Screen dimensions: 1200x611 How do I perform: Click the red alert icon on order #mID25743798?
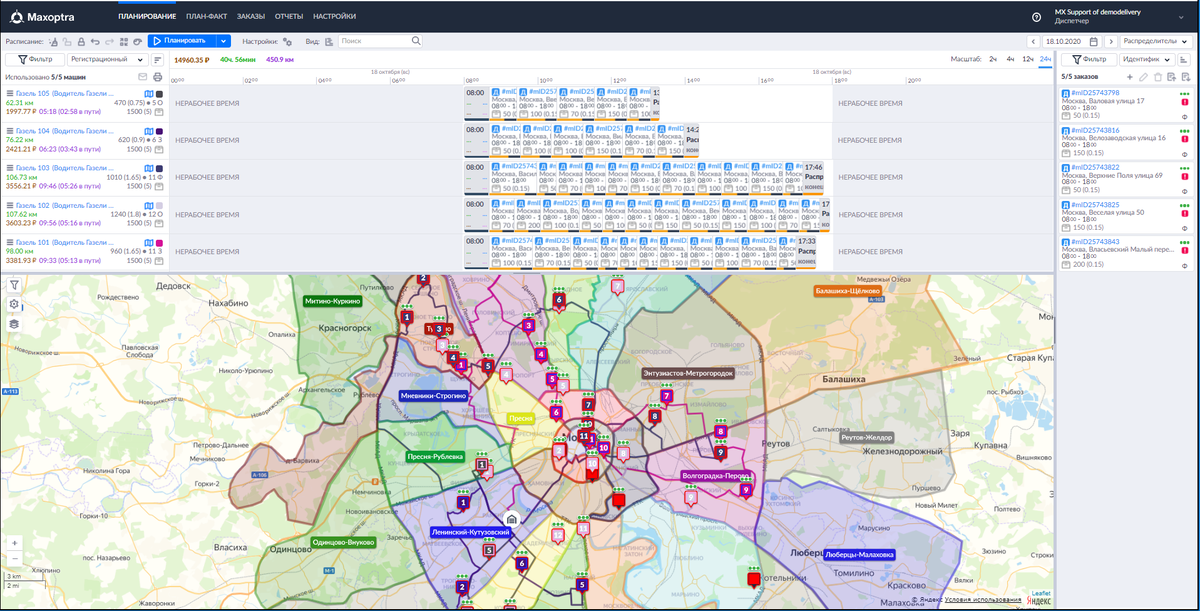click(x=1185, y=102)
